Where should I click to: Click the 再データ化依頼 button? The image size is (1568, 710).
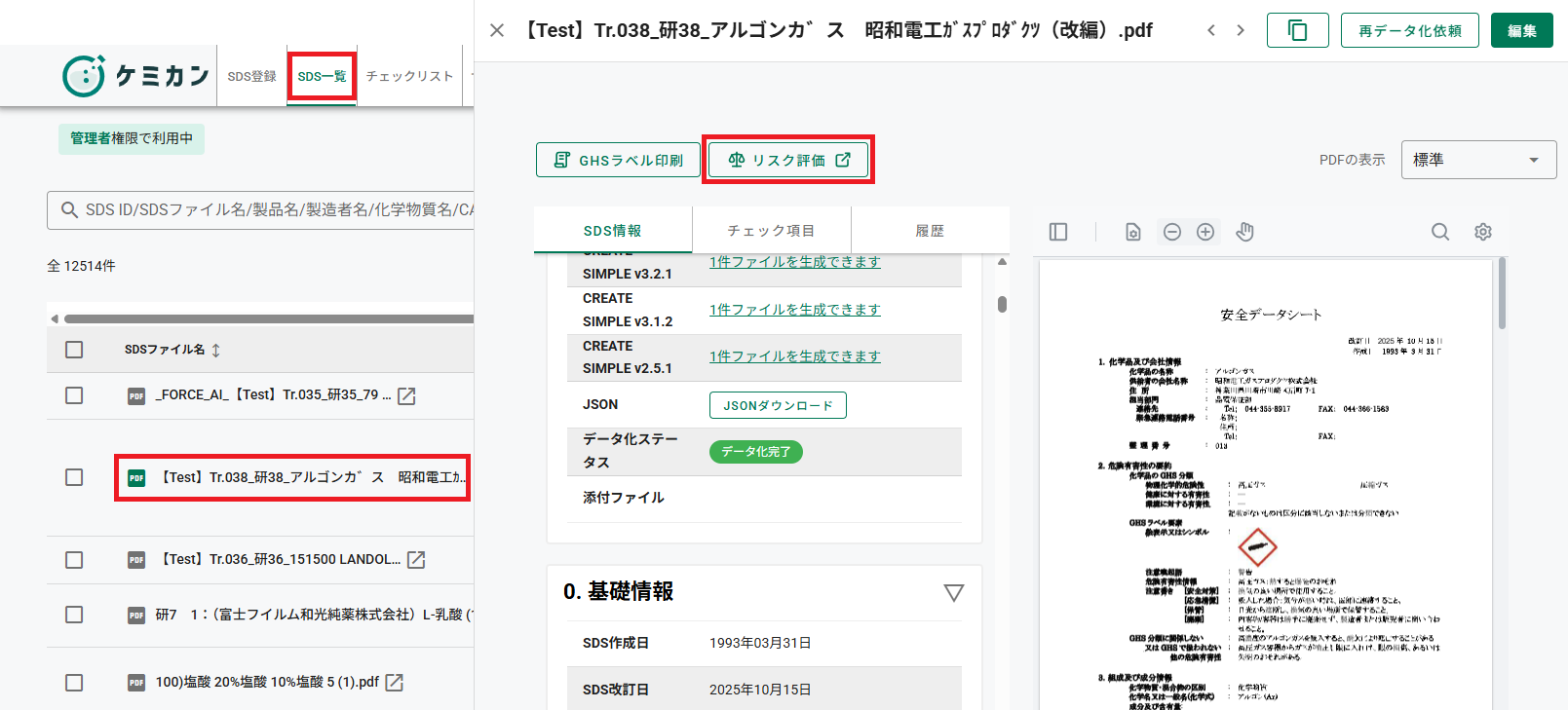point(1410,30)
